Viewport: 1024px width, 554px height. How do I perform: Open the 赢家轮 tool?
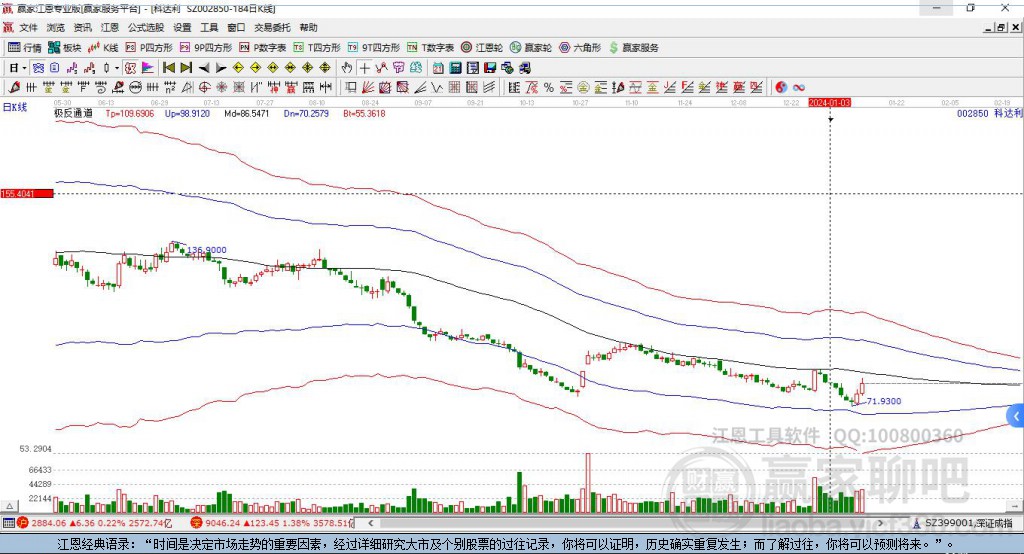pos(531,48)
